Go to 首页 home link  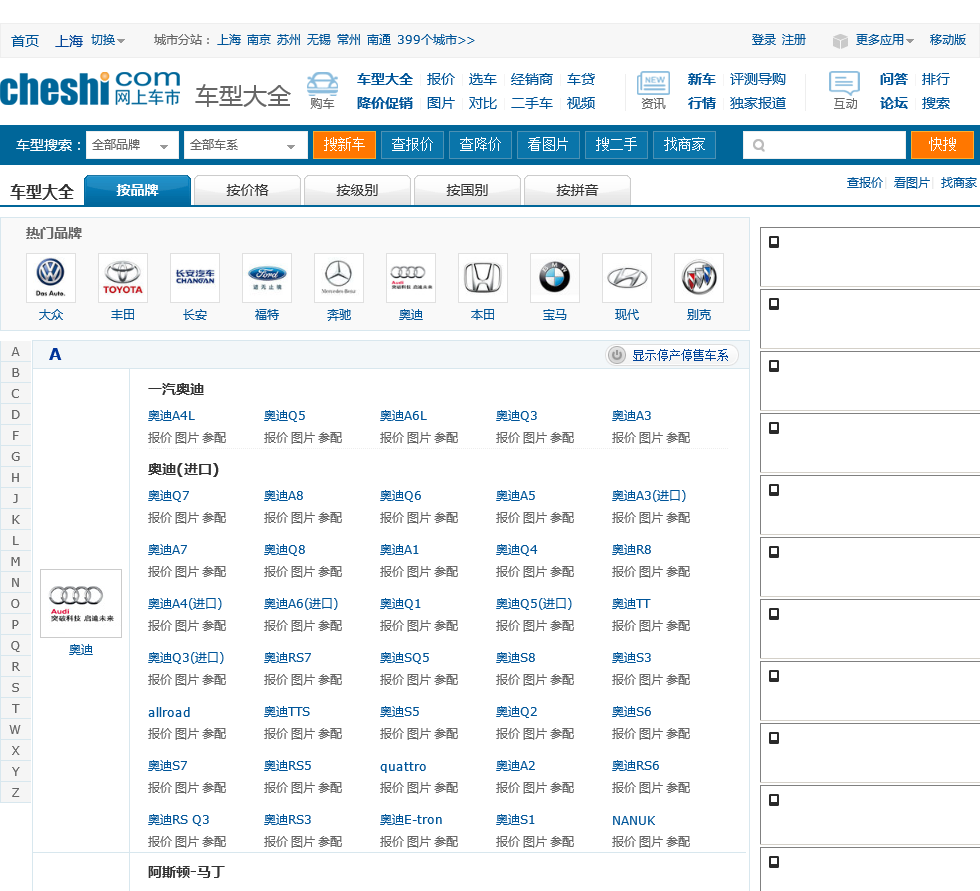25,41
